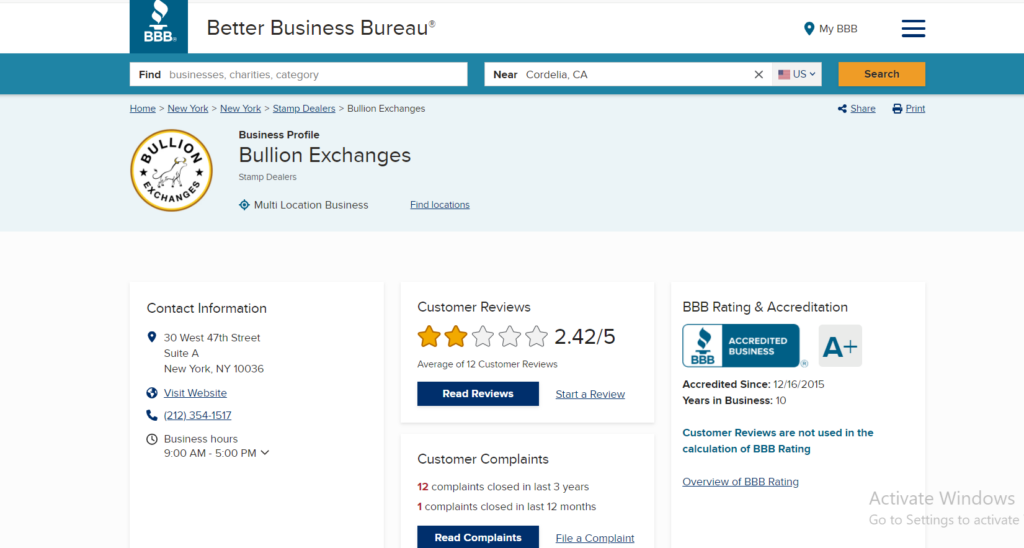Click the My BBB label

(x=839, y=29)
